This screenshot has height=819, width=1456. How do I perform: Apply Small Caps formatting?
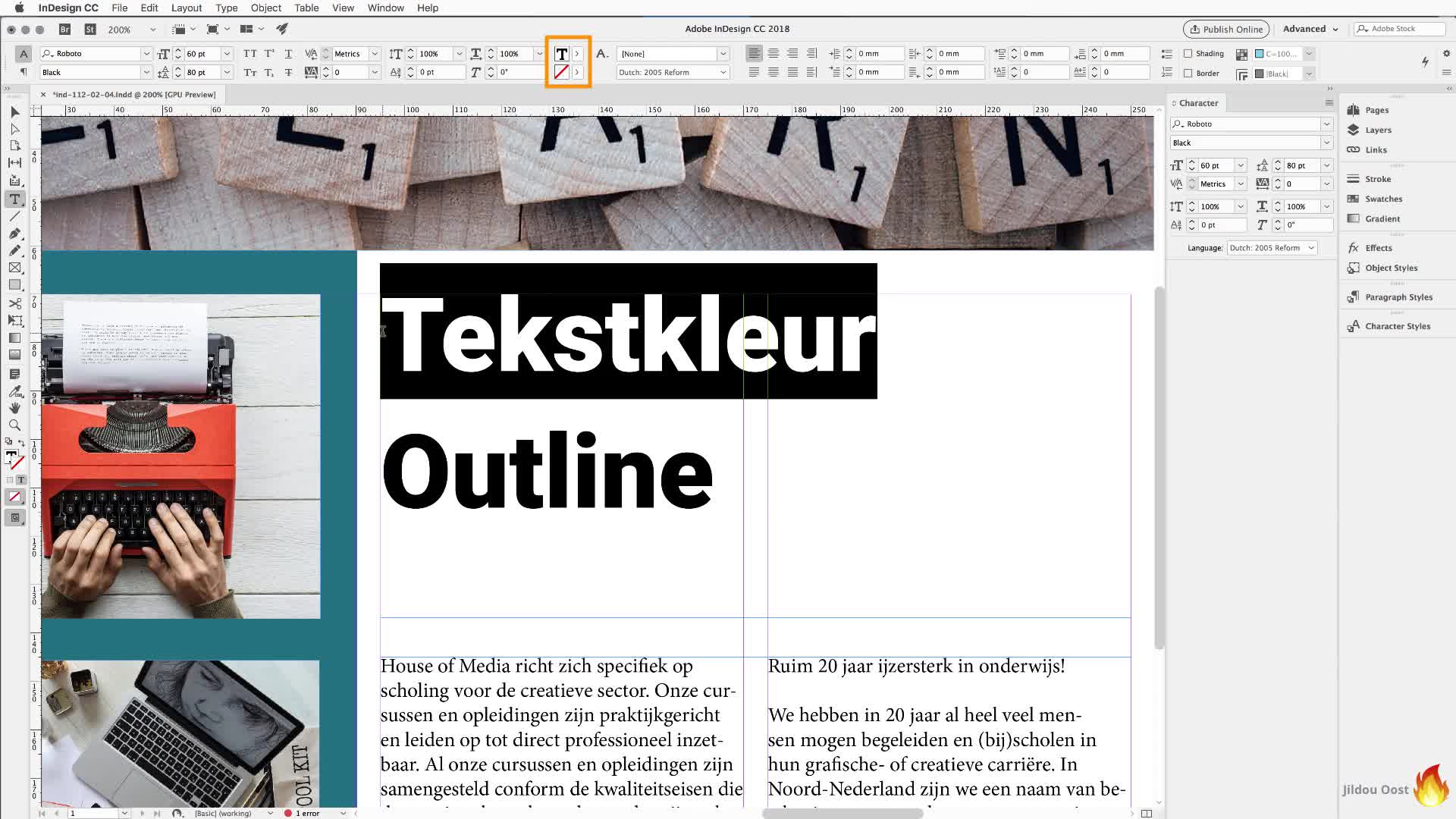click(x=250, y=72)
